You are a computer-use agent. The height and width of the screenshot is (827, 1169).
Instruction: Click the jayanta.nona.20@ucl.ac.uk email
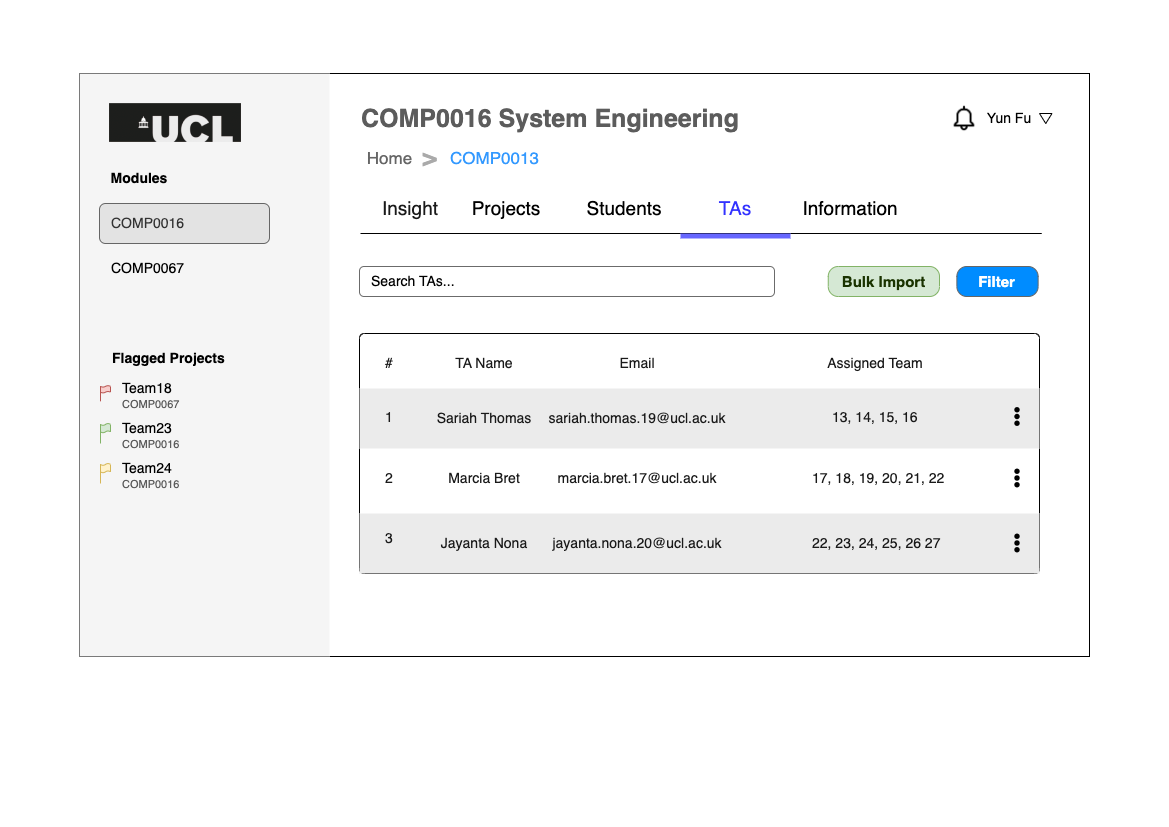pos(637,544)
